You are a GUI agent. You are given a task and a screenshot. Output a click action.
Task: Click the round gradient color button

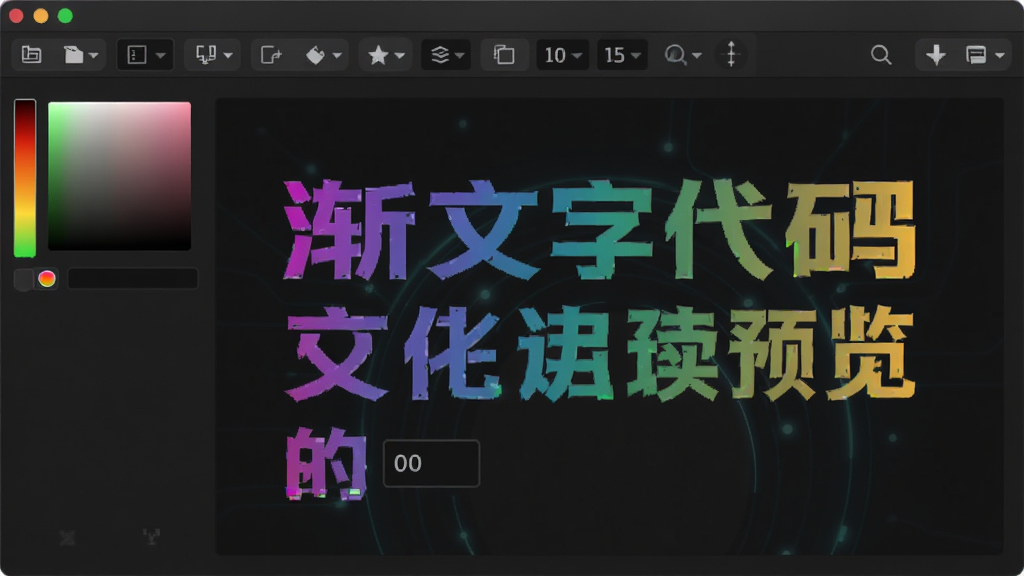pyautogui.click(x=47, y=279)
